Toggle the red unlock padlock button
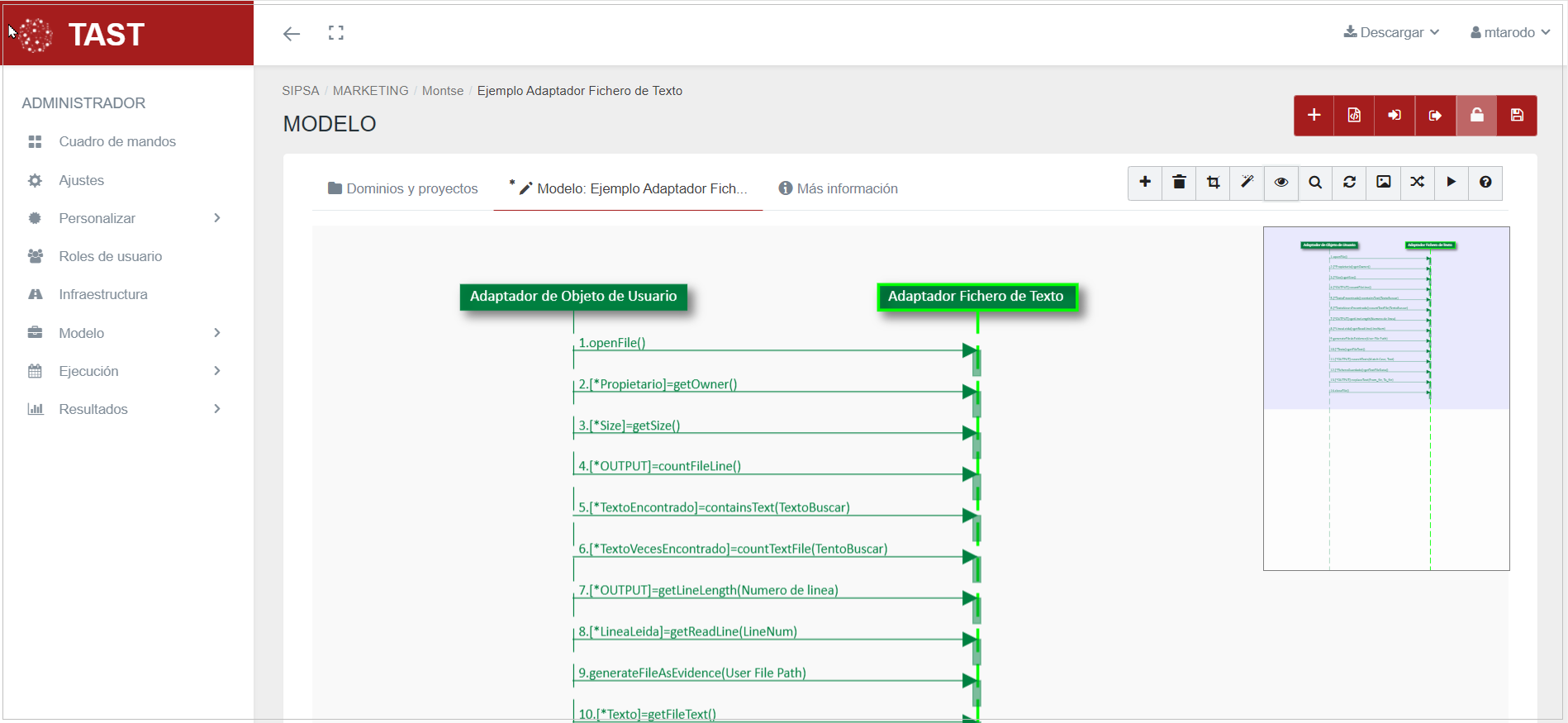This screenshot has width=1568, height=723. click(x=1476, y=116)
